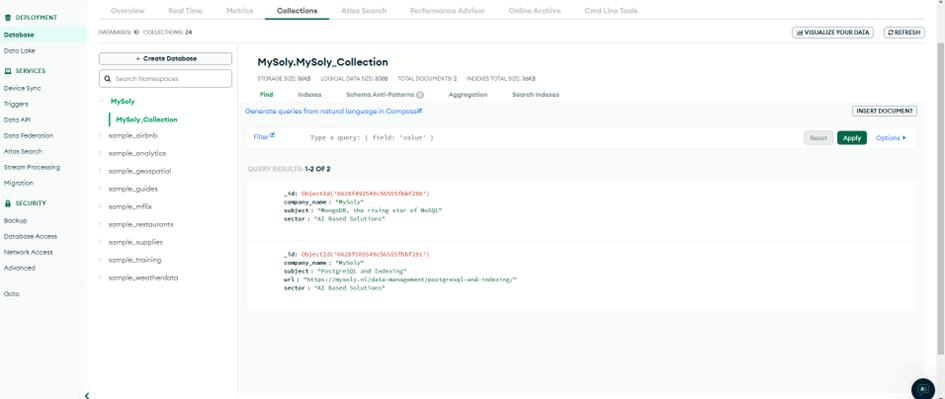This screenshot has width=945, height=399.
Task: Reset the query filter
Action: pyautogui.click(x=818, y=138)
